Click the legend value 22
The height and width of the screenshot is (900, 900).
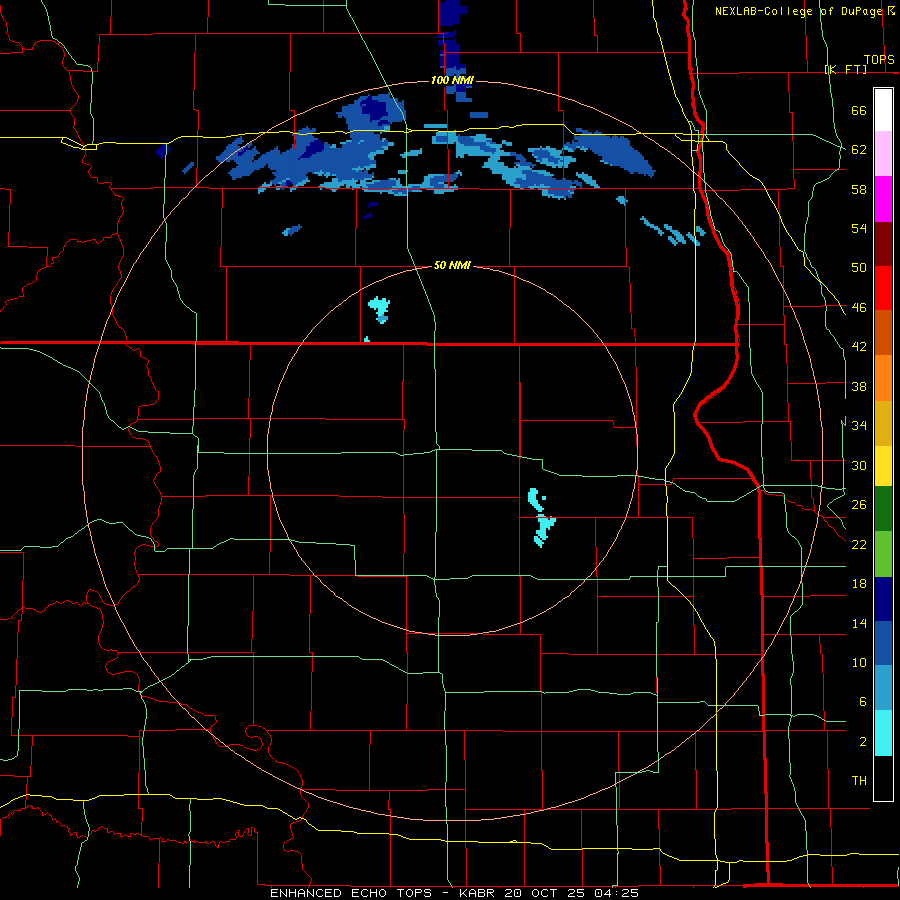(859, 544)
